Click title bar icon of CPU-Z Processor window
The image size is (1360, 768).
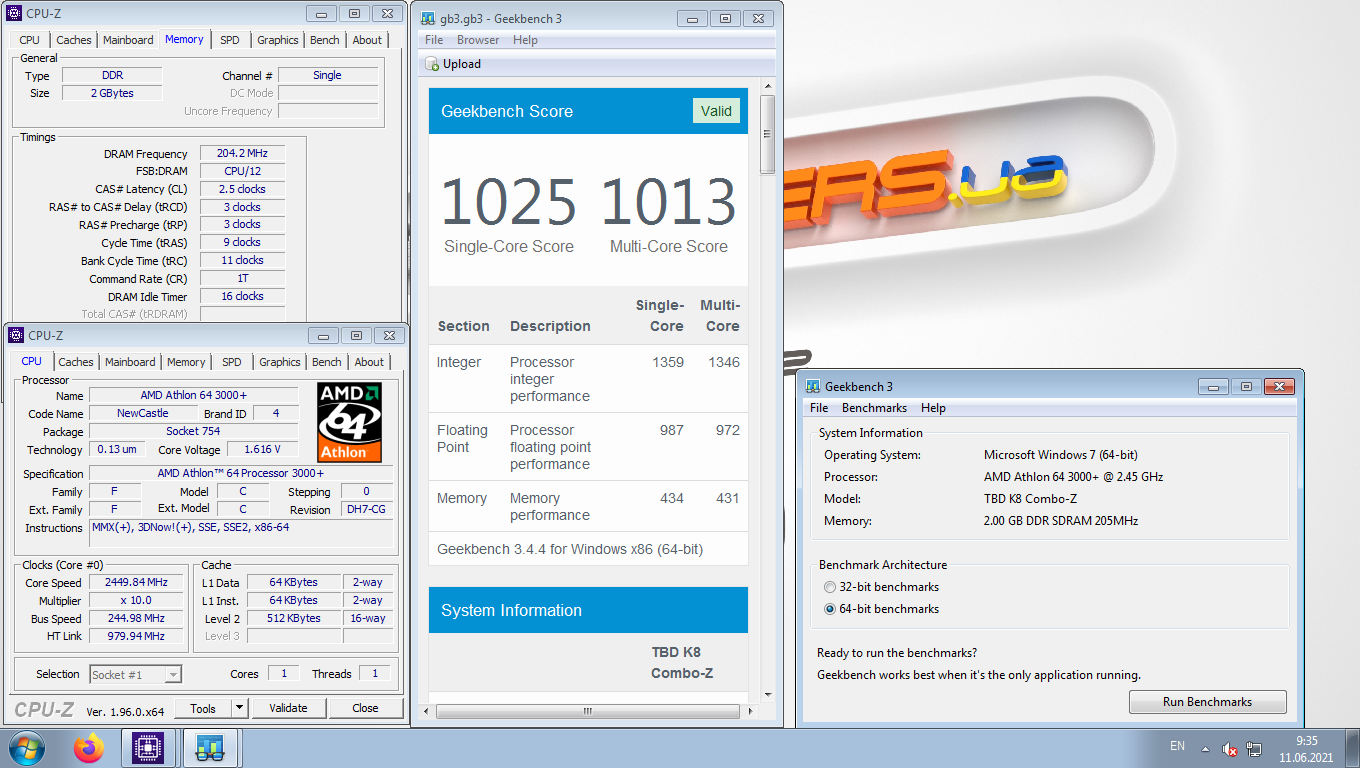[x=16, y=336]
